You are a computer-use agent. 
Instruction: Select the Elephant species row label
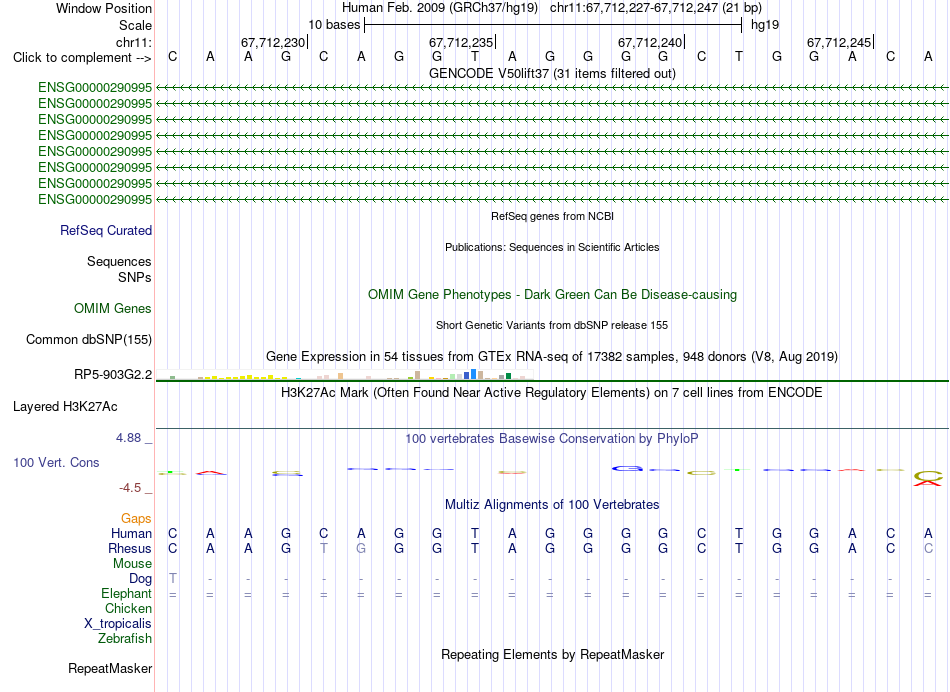point(127,593)
